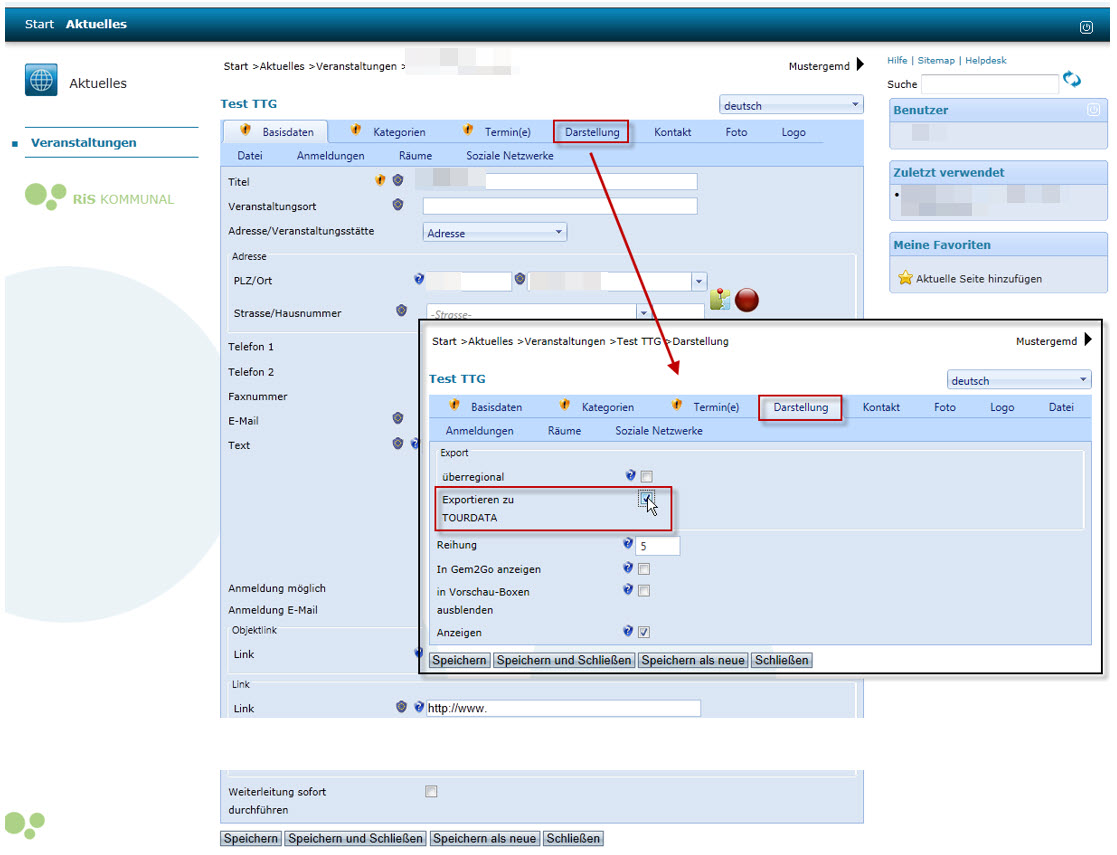Focus the Suche search field
The height and width of the screenshot is (855, 1117).
[x=989, y=84]
